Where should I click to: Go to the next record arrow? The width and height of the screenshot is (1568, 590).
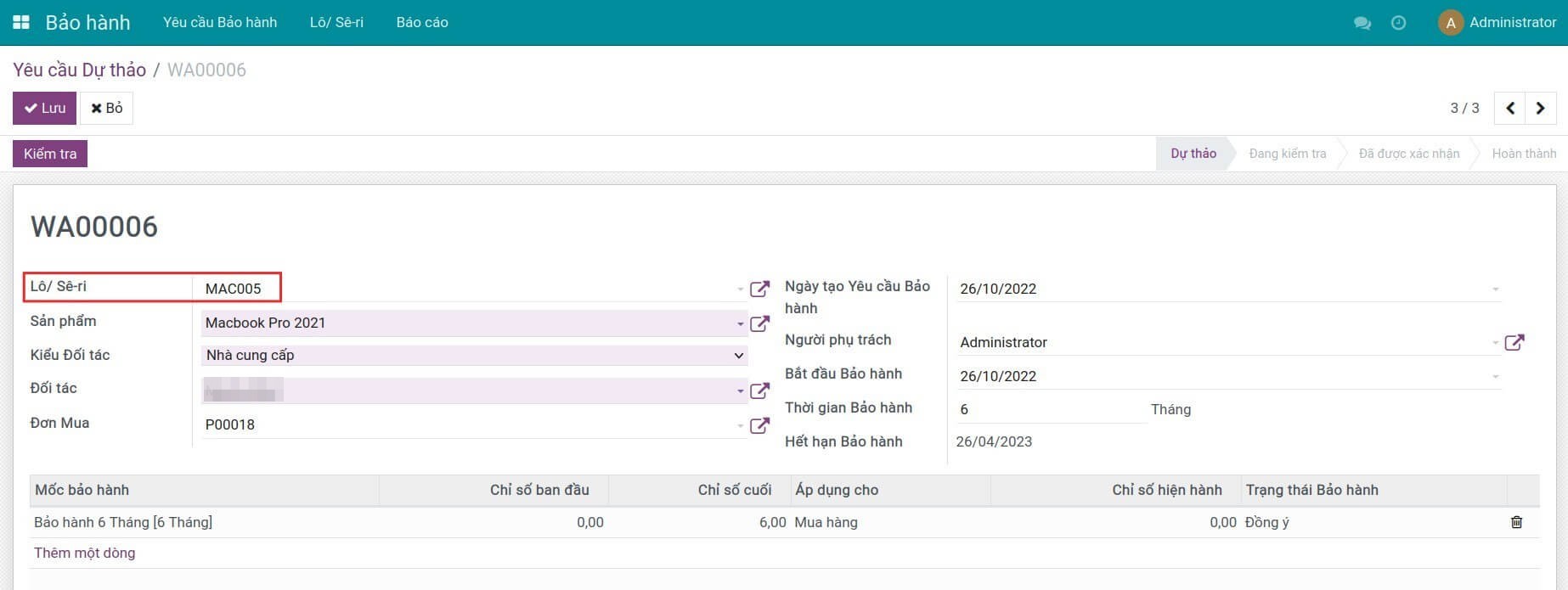[1540, 108]
